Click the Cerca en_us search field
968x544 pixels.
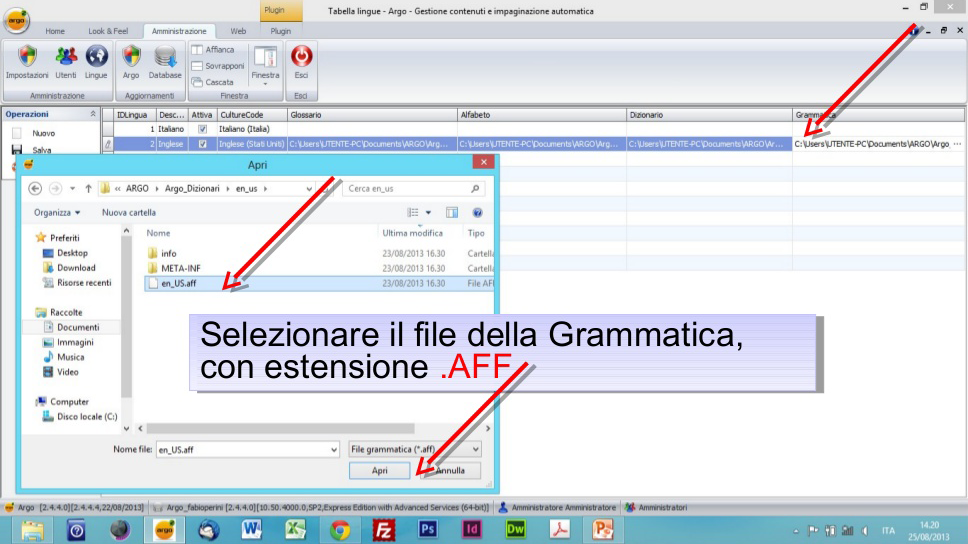tap(412, 188)
